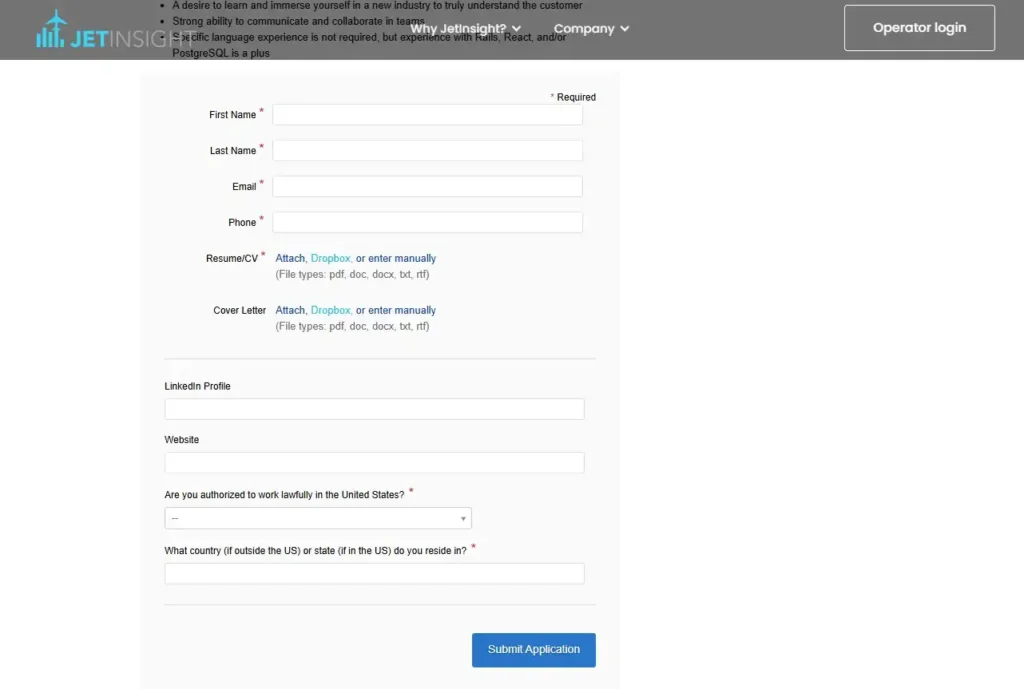Enter the Resume/CV manually
This screenshot has height=689, width=1024.
pos(402,258)
